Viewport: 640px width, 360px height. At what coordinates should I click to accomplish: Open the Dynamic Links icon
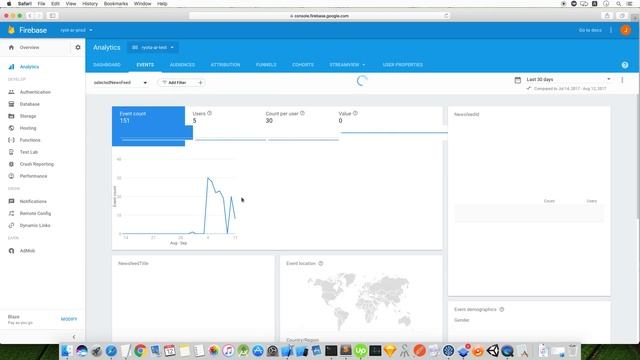coord(11,225)
